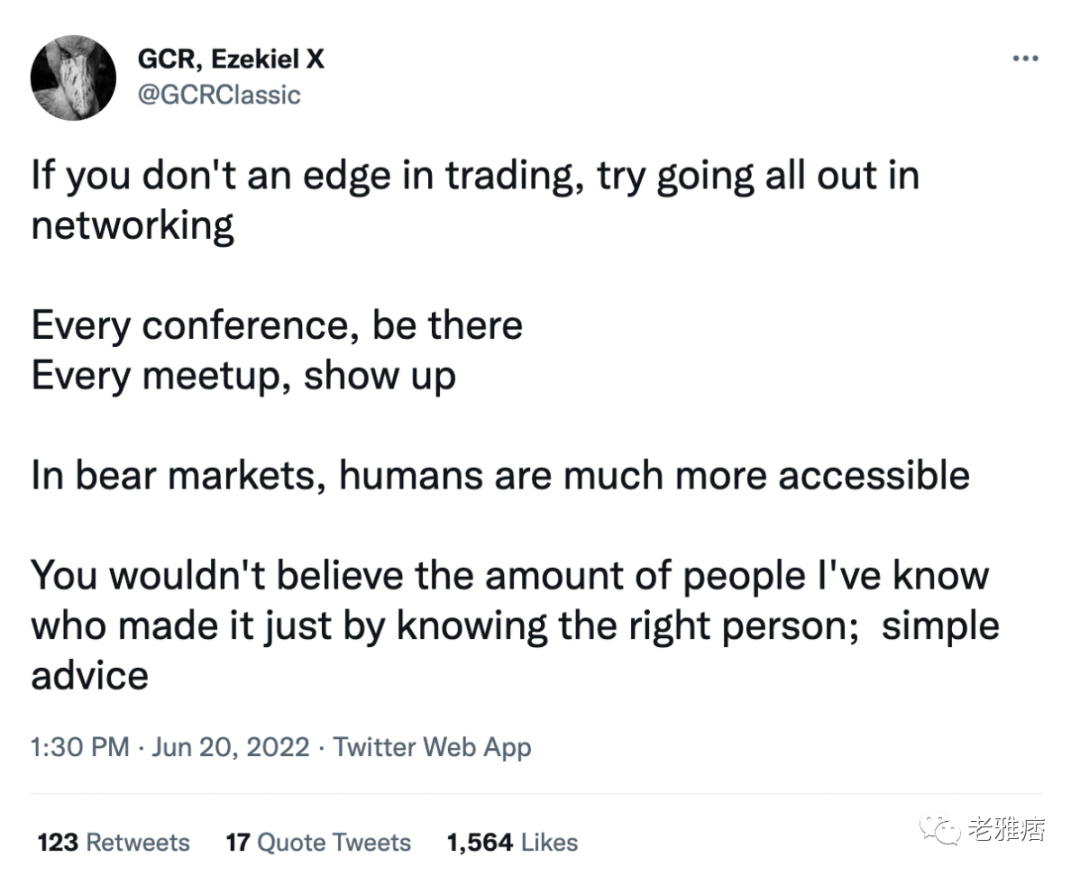1080x876 pixels.
Task: Click the first tweet line about trading edge
Action: coord(475,176)
